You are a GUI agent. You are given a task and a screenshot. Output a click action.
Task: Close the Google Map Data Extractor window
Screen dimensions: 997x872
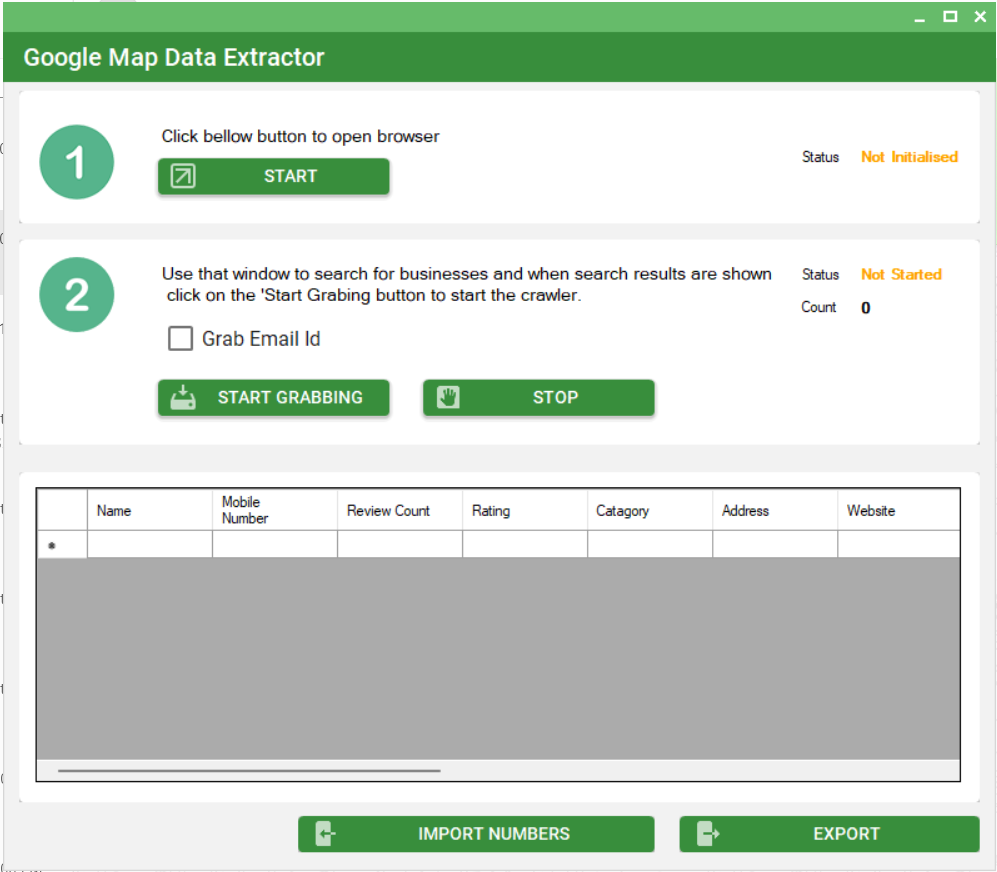coord(980,17)
